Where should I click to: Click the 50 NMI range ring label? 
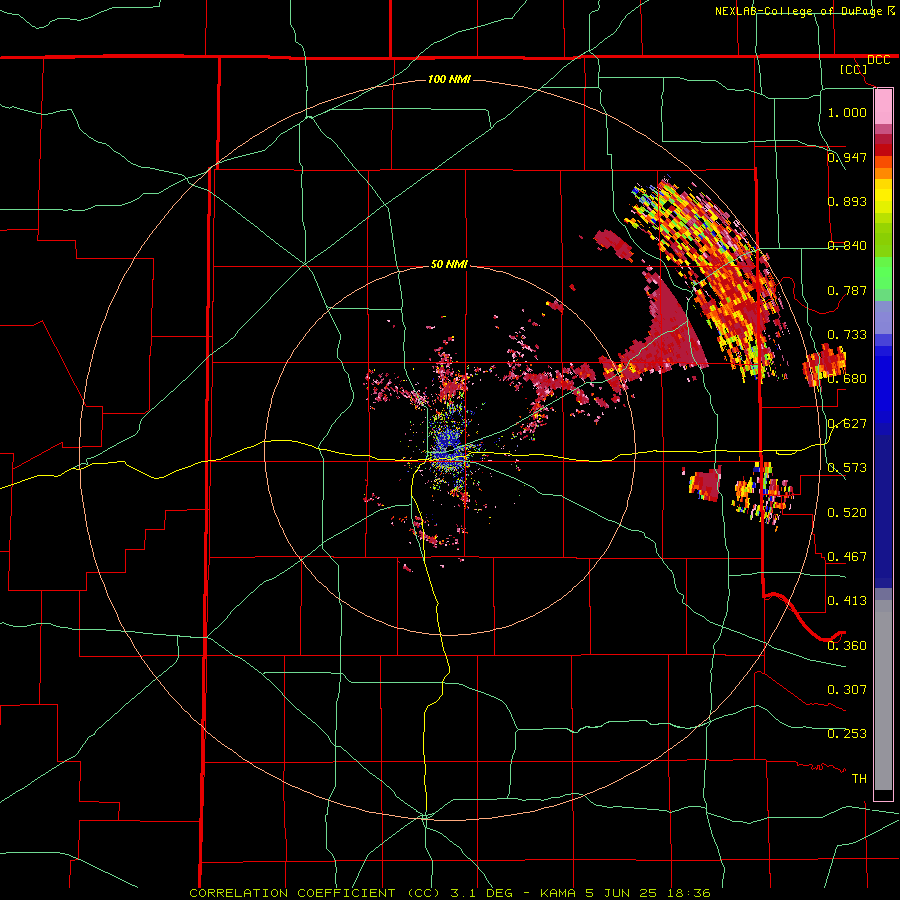pyautogui.click(x=449, y=264)
